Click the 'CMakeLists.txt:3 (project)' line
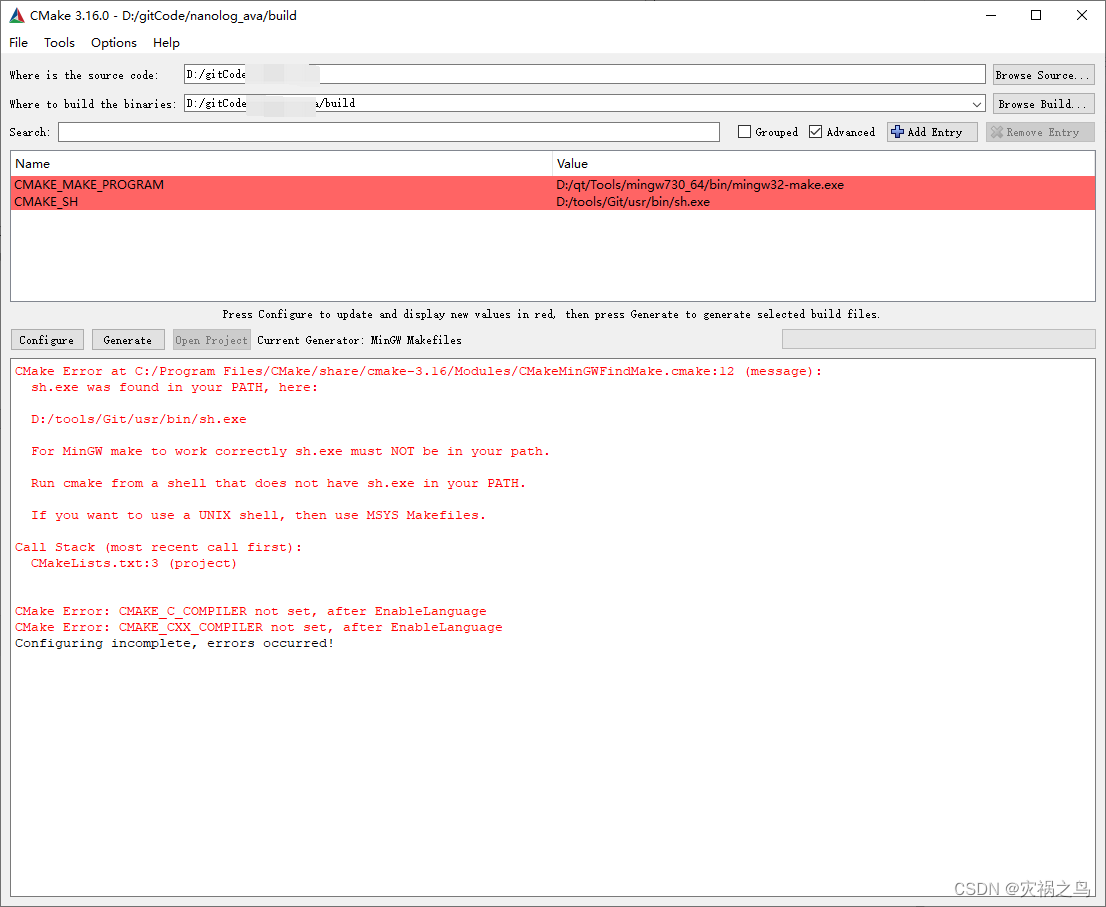 (x=134, y=564)
